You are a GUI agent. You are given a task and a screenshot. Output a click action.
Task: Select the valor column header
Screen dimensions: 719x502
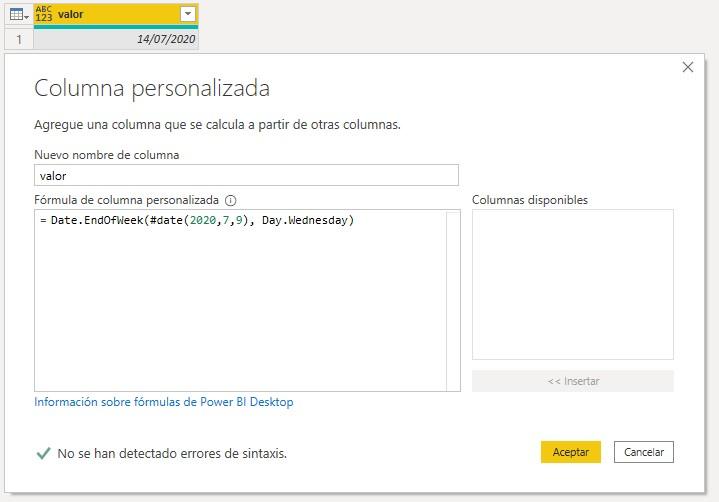pyautogui.click(x=110, y=14)
